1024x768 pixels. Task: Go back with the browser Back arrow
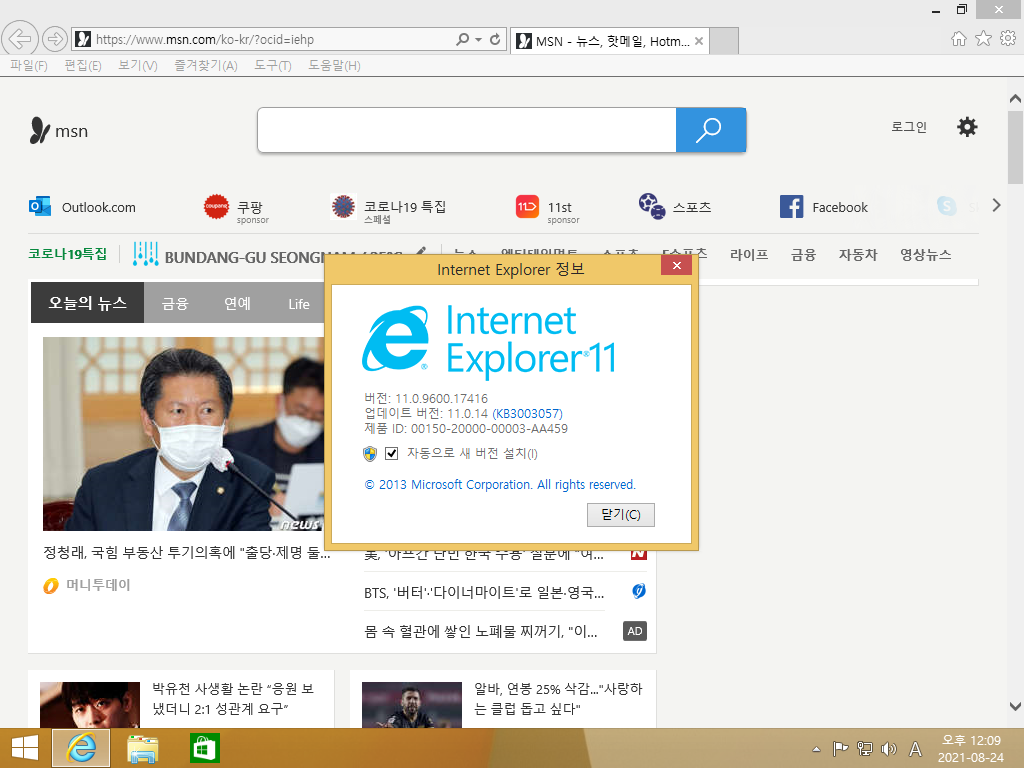pos(20,39)
